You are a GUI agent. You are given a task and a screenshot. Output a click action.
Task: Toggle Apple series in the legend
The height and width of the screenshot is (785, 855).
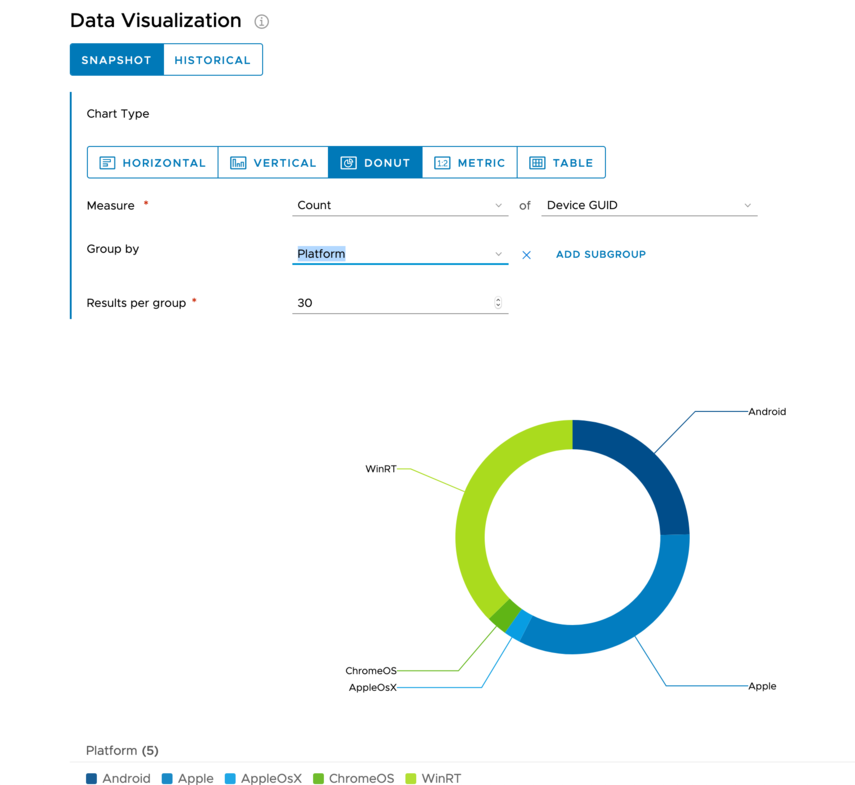pyautogui.click(x=187, y=778)
